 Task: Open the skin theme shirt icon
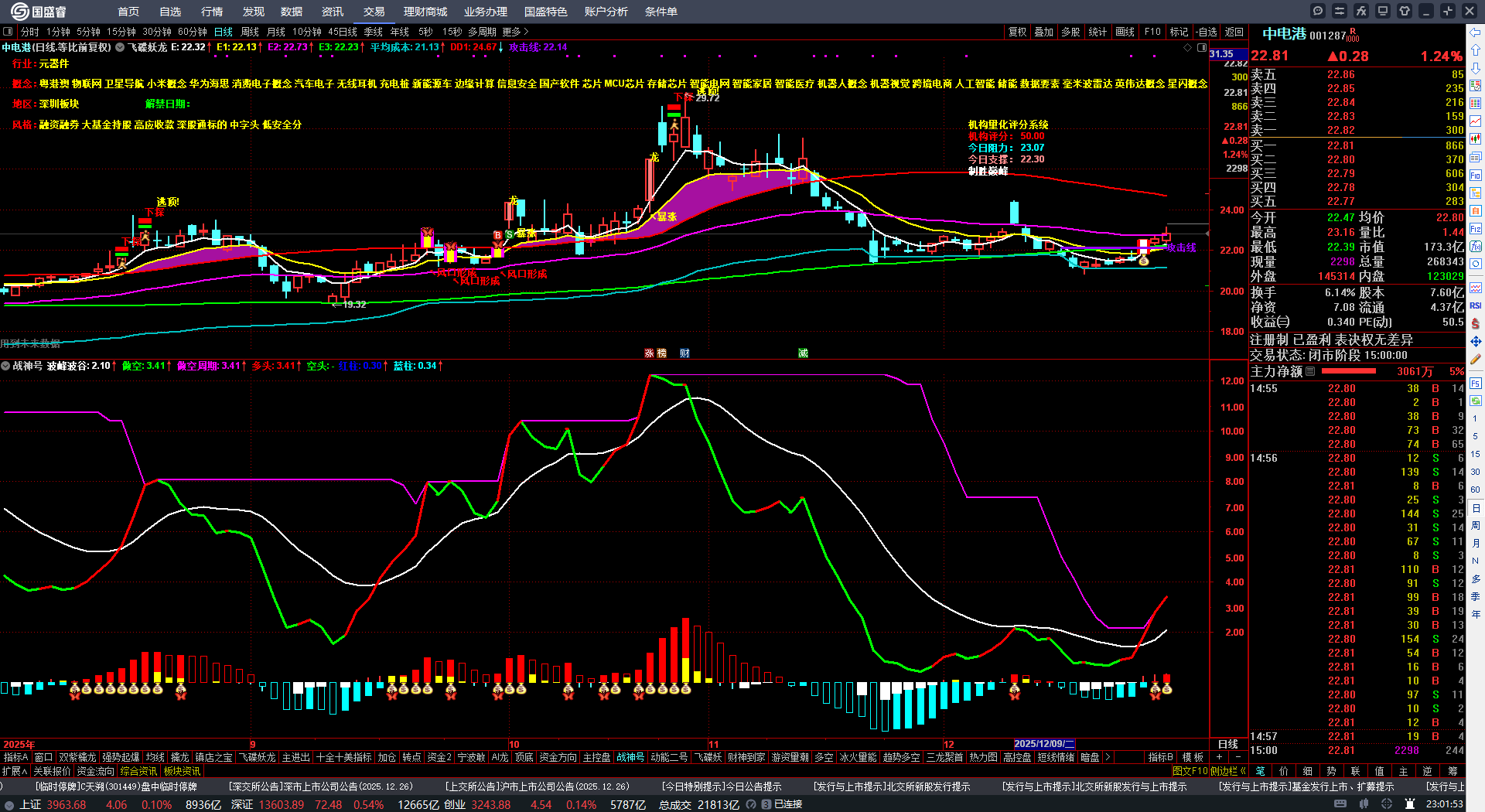click(x=1405, y=11)
